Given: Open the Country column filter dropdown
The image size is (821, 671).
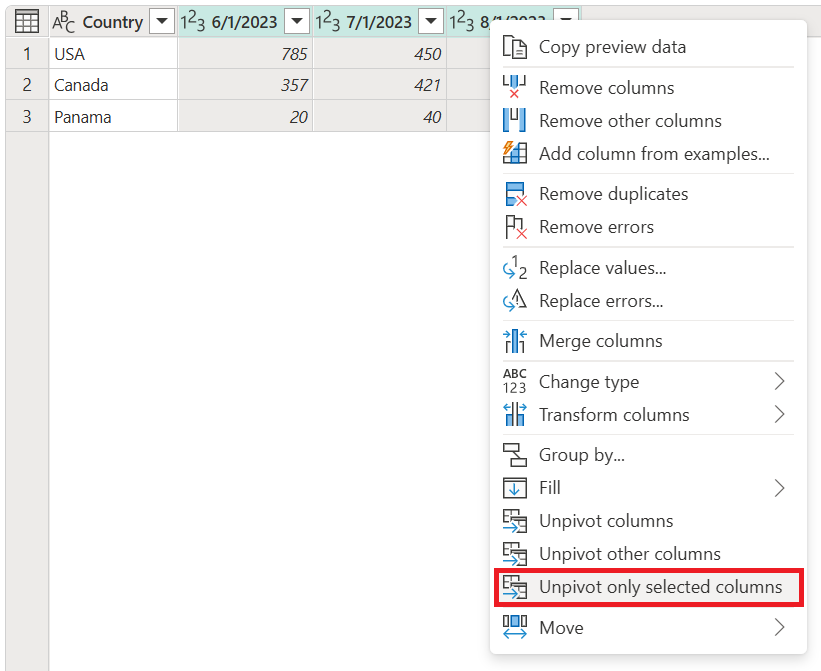Looking at the screenshot, I should tap(160, 21).
